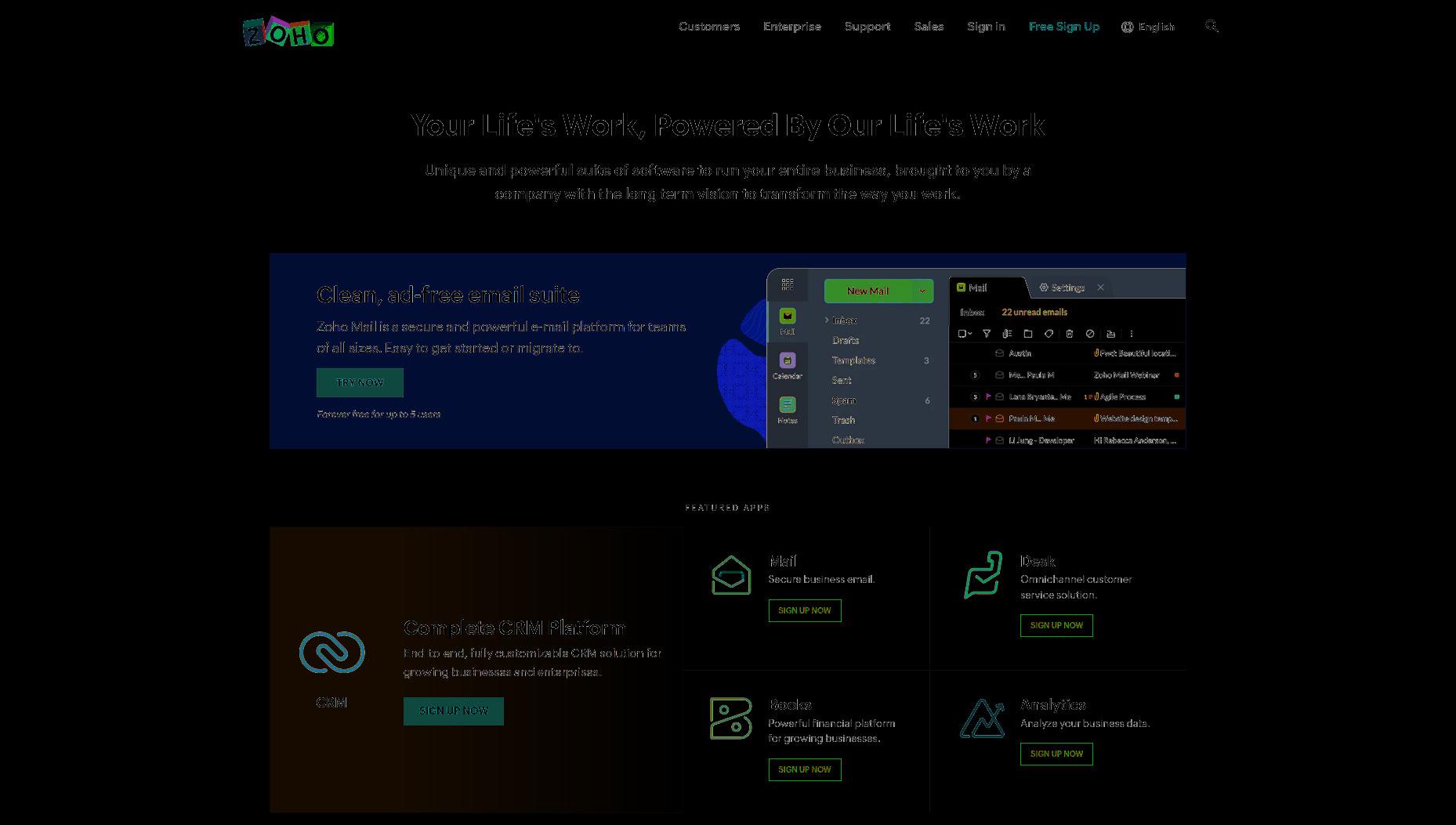Screen dimensions: 1456x825
Task: Click the tag label icon in mail toolbar
Action: tap(1049, 334)
